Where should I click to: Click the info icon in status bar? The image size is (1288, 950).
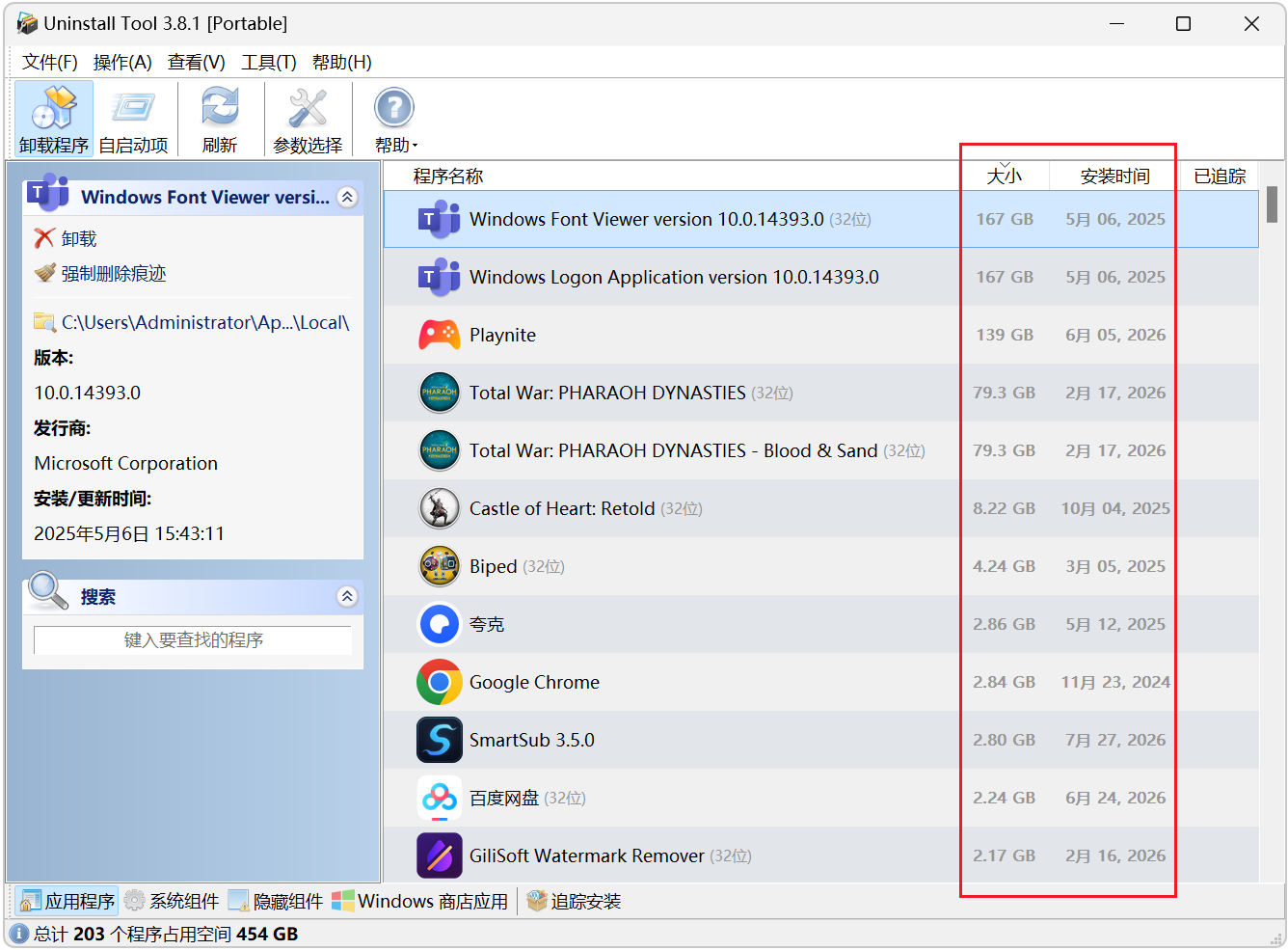tap(19, 934)
